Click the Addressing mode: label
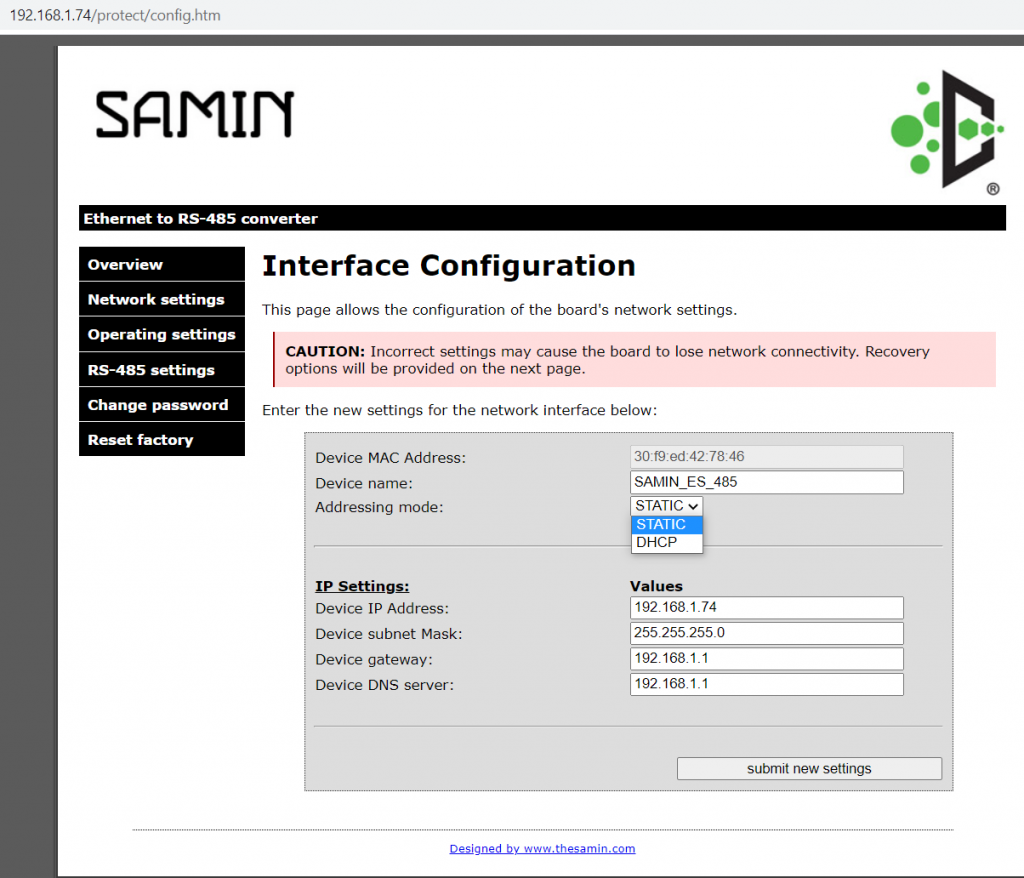The width and height of the screenshot is (1024, 878). (x=379, y=507)
